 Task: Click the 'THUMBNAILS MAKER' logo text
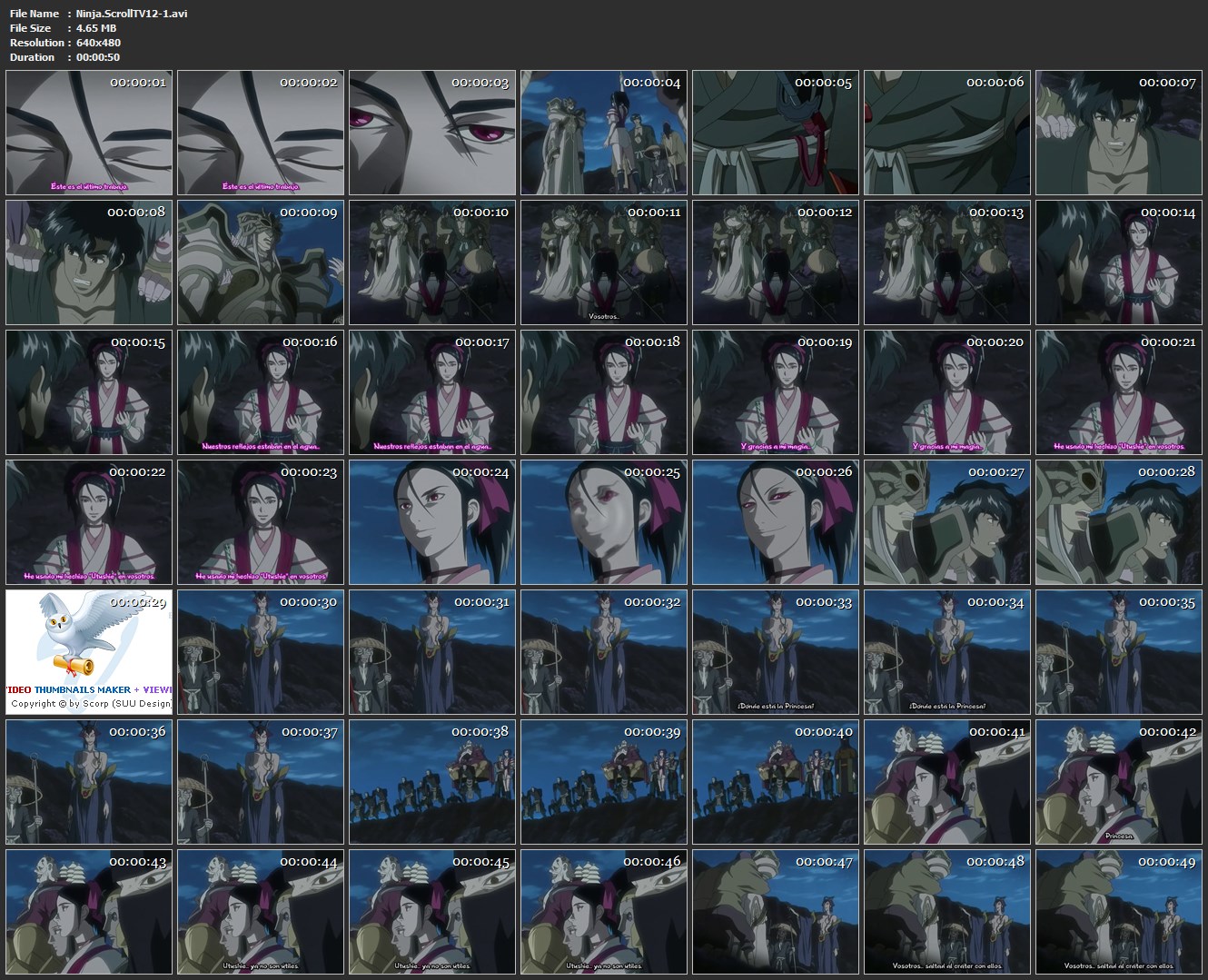click(x=82, y=689)
